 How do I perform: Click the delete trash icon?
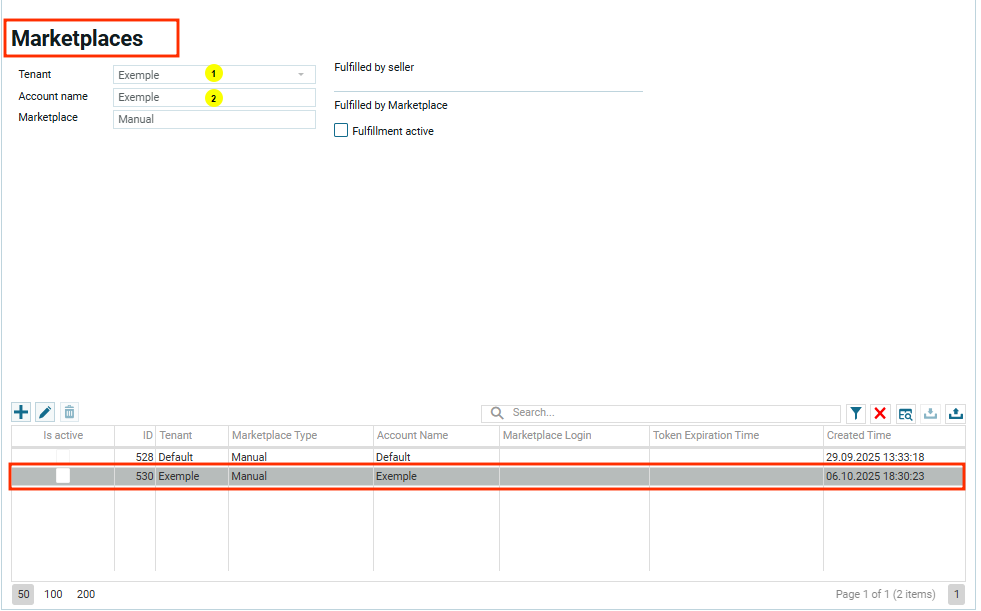pyautogui.click(x=69, y=412)
